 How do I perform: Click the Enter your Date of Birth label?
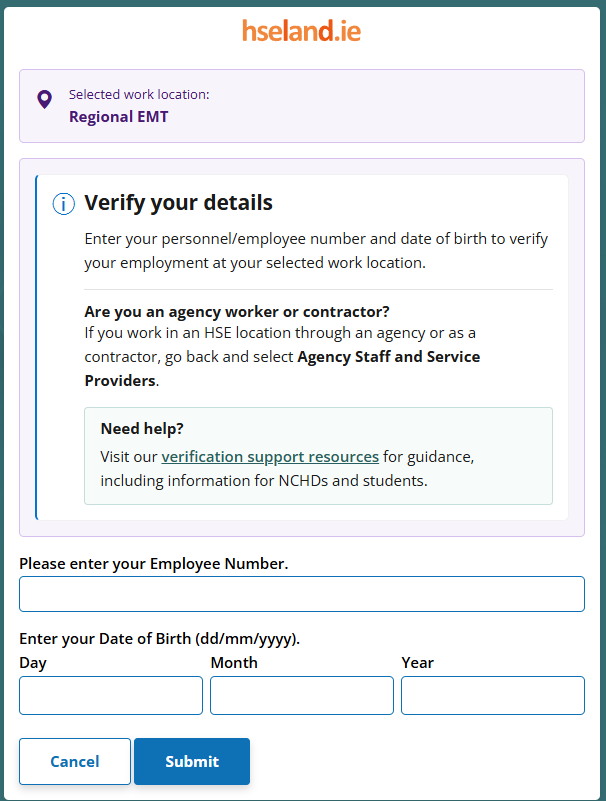coord(159,639)
